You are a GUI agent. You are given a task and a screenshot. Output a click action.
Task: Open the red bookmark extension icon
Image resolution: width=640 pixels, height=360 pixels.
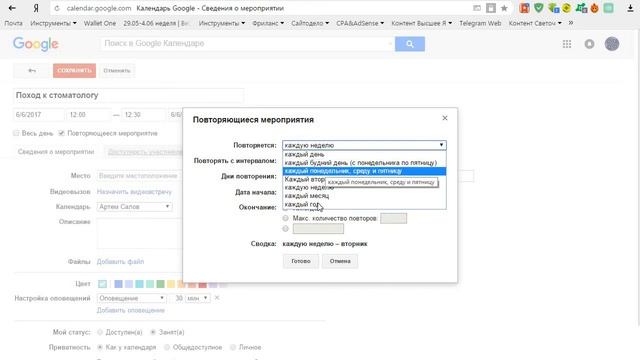click(x=524, y=8)
